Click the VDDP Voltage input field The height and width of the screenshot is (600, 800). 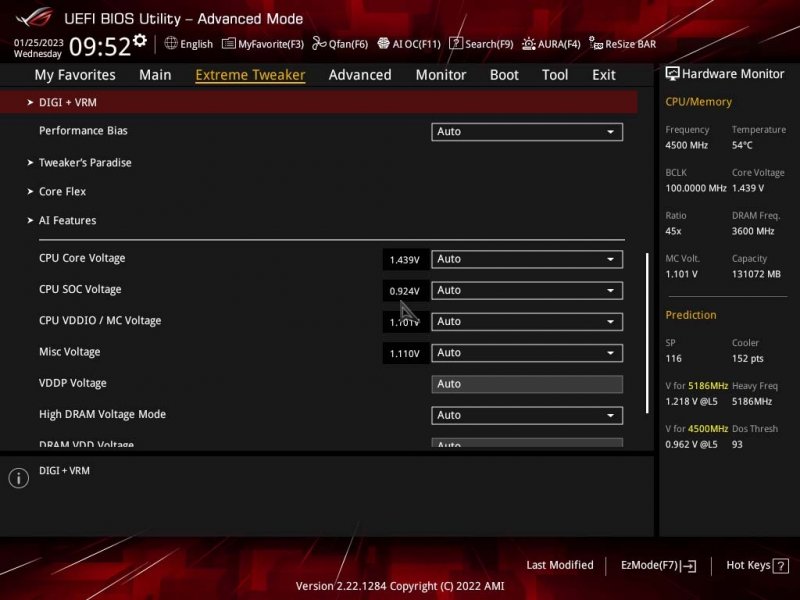[x=527, y=384]
